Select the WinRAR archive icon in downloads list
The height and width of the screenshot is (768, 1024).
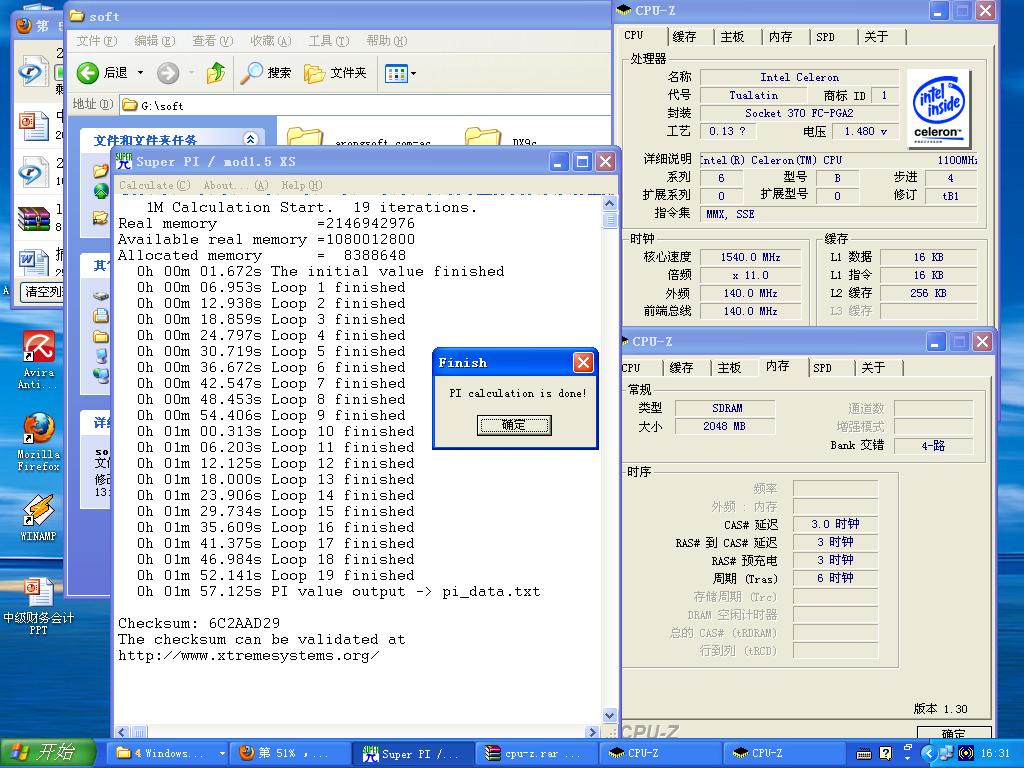click(x=33, y=219)
